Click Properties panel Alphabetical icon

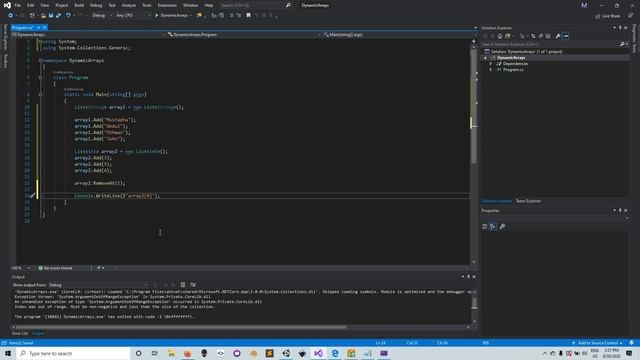(x=493, y=227)
